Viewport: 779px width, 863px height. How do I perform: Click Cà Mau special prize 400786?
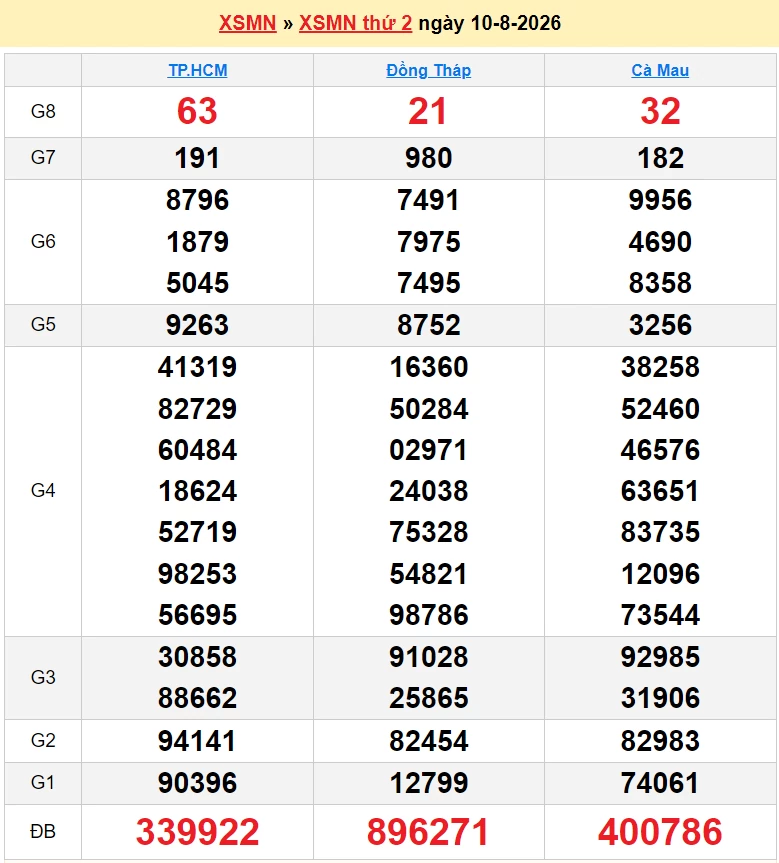[x=660, y=832]
